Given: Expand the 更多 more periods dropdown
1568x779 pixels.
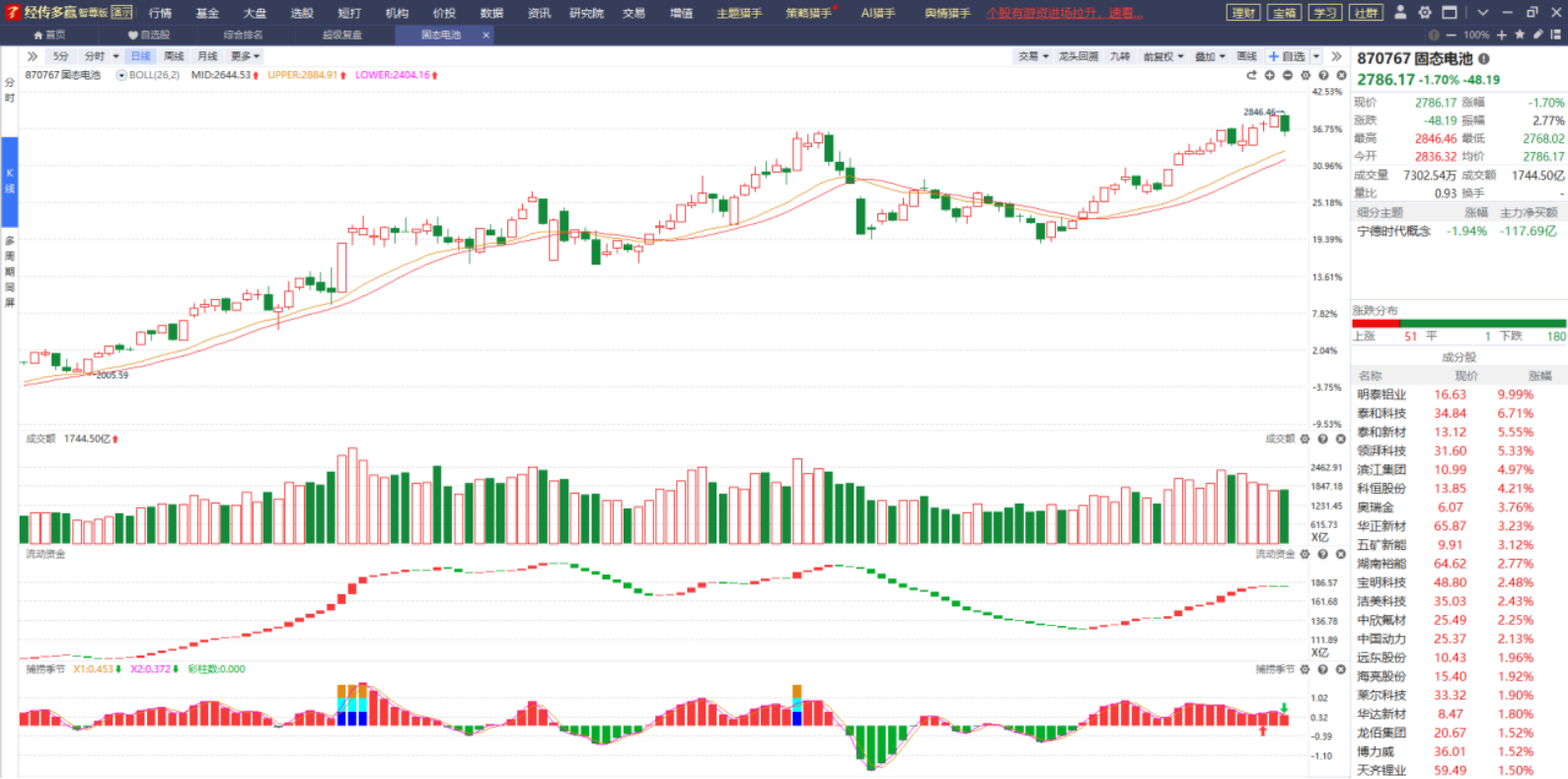Looking at the screenshot, I should click(x=245, y=56).
